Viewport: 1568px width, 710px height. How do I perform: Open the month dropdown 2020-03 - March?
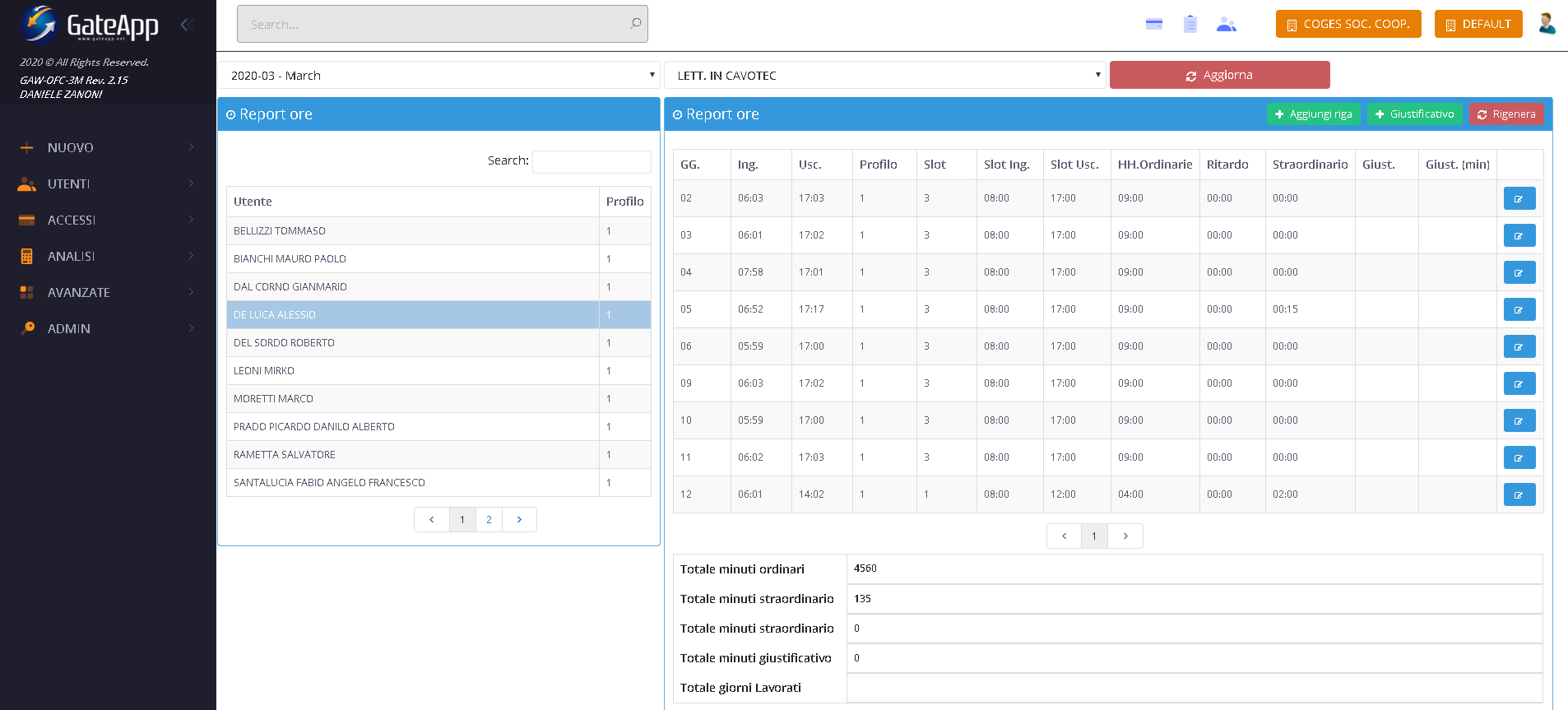click(x=439, y=75)
